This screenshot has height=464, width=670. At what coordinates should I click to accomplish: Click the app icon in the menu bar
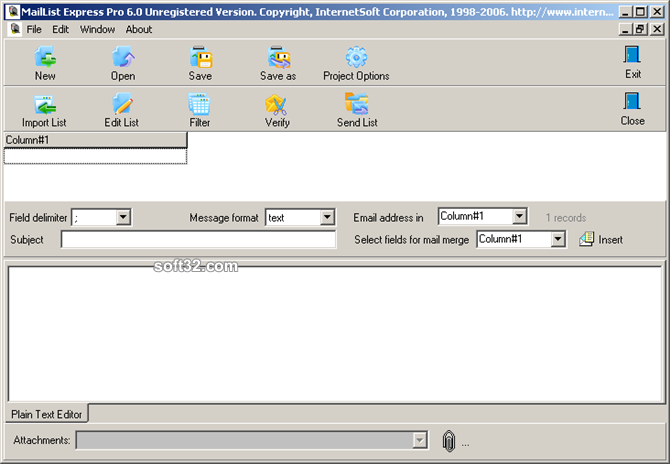coord(15,29)
